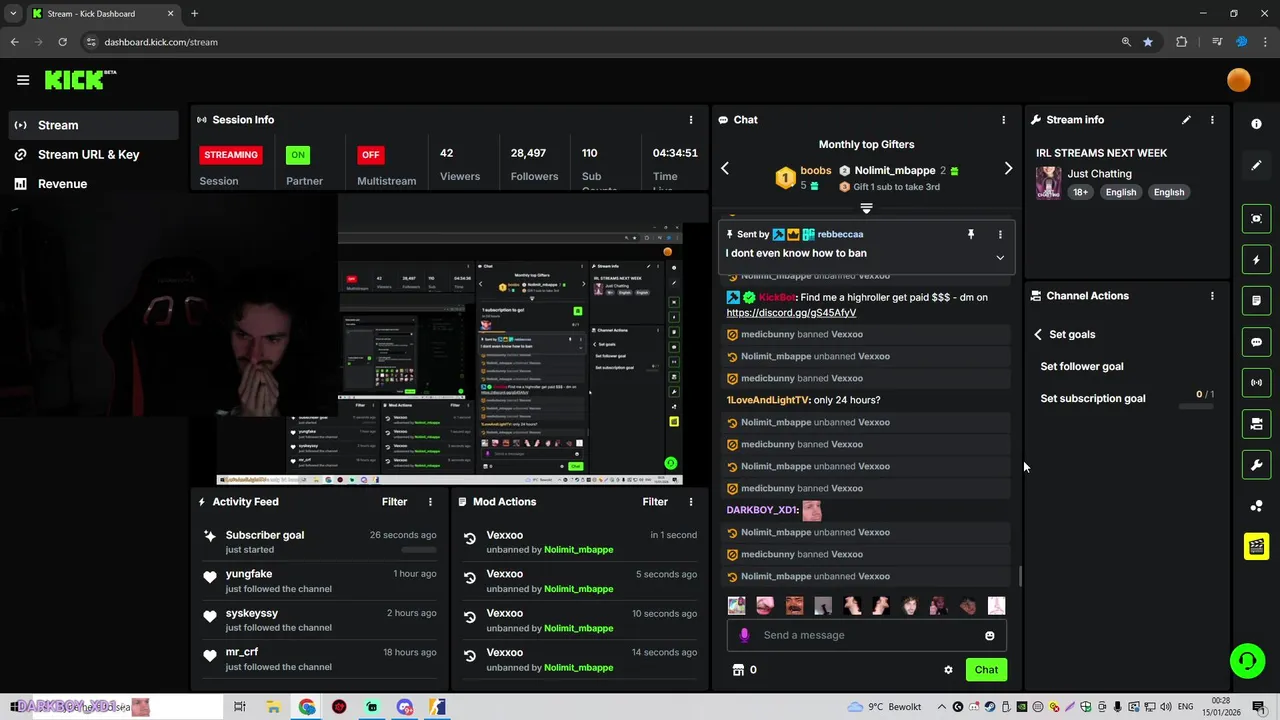Toggle the stream preview widget icon in the right sidebar

click(1256, 219)
